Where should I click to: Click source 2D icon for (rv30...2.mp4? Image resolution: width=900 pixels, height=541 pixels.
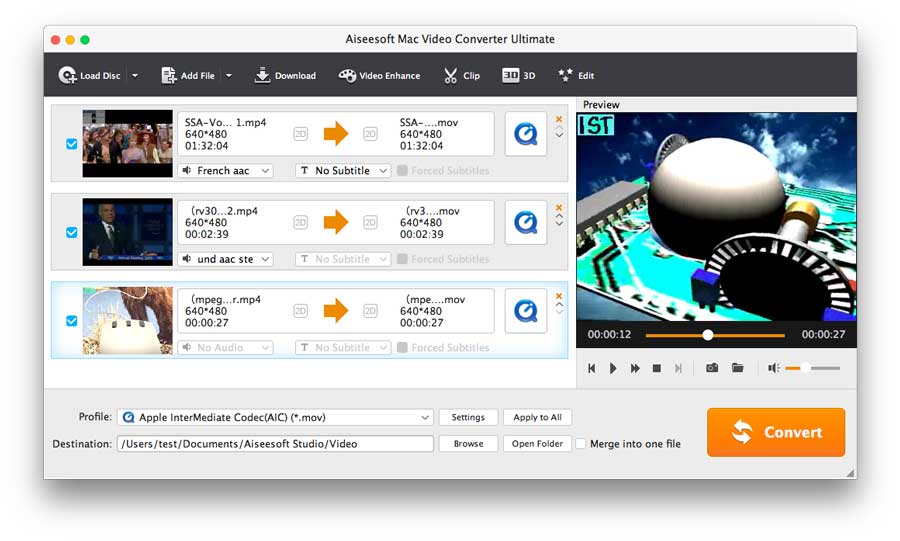[301, 222]
